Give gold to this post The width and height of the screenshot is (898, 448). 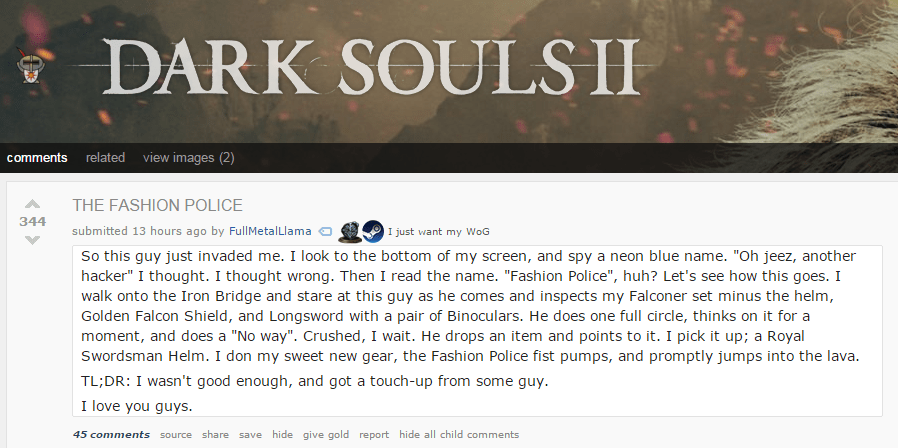point(326,435)
